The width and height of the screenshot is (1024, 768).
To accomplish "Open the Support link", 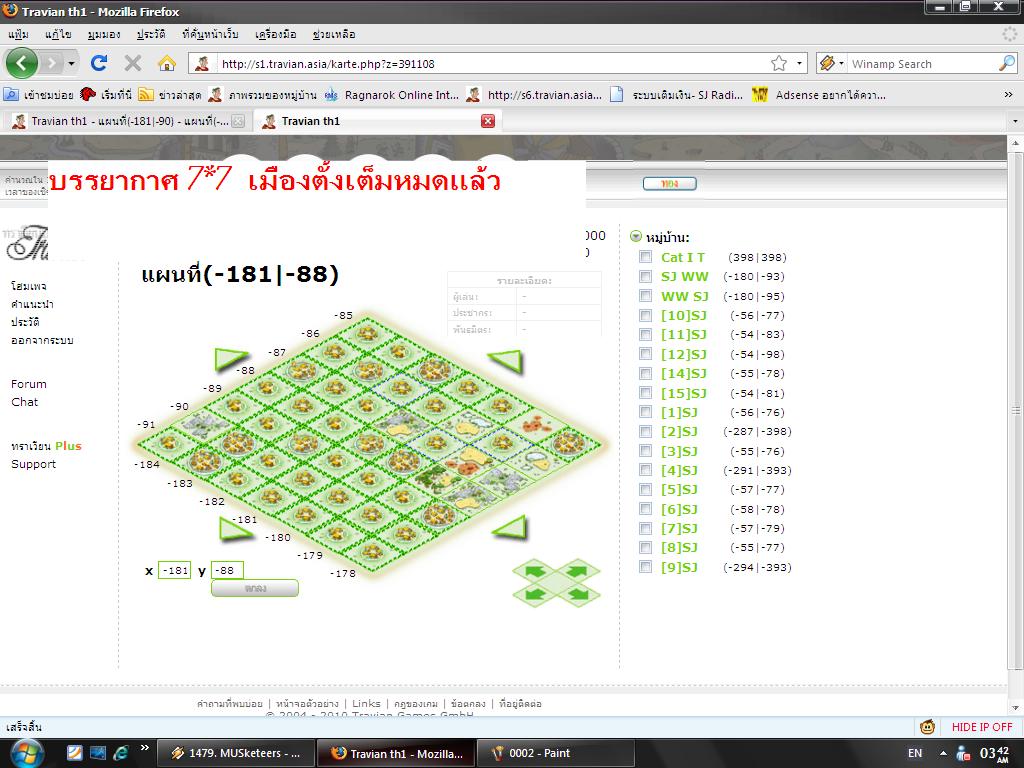I will tap(33, 464).
